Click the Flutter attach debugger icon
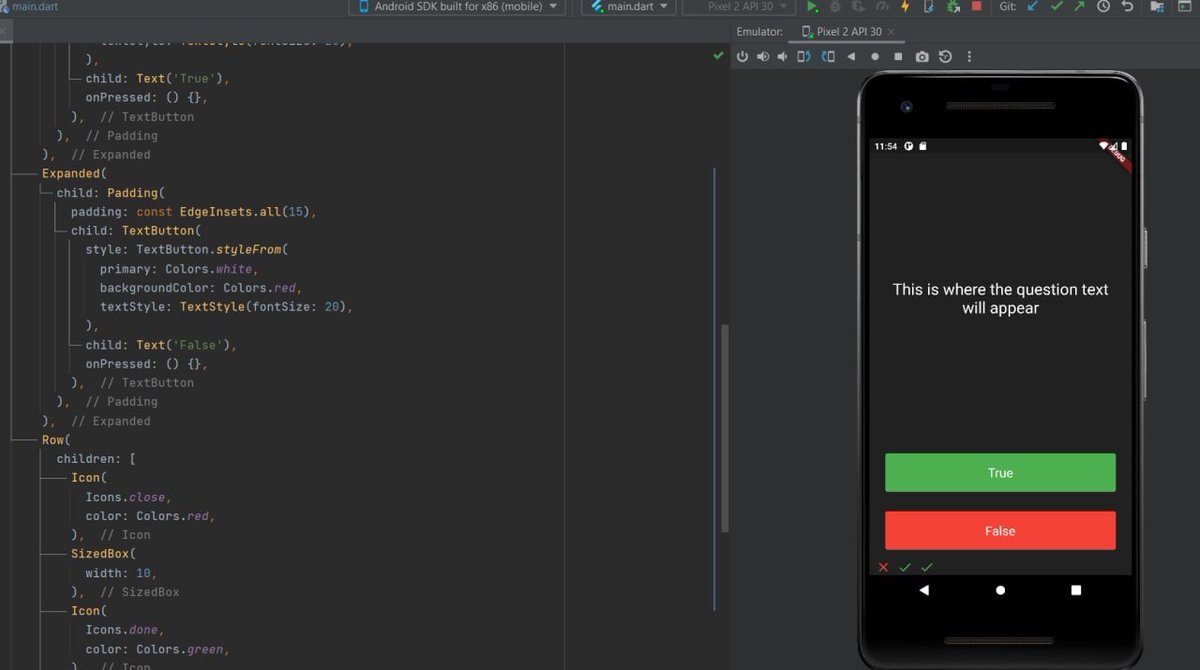The image size is (1200, 670). (929, 6)
